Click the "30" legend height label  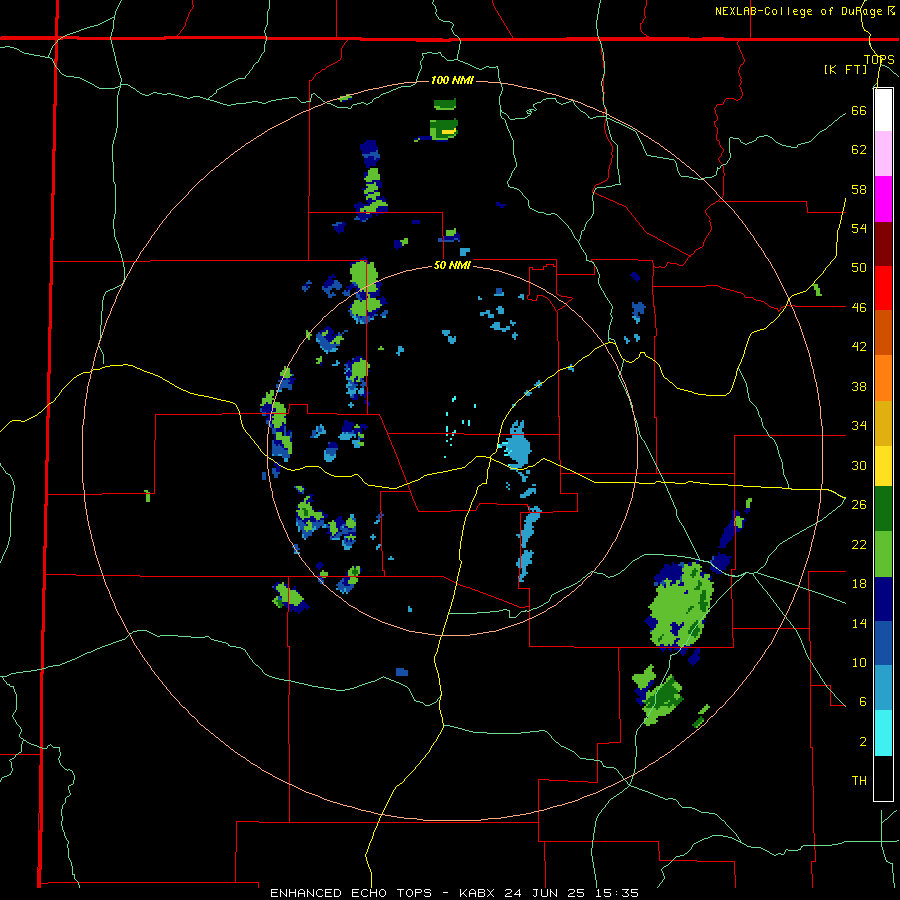click(859, 465)
